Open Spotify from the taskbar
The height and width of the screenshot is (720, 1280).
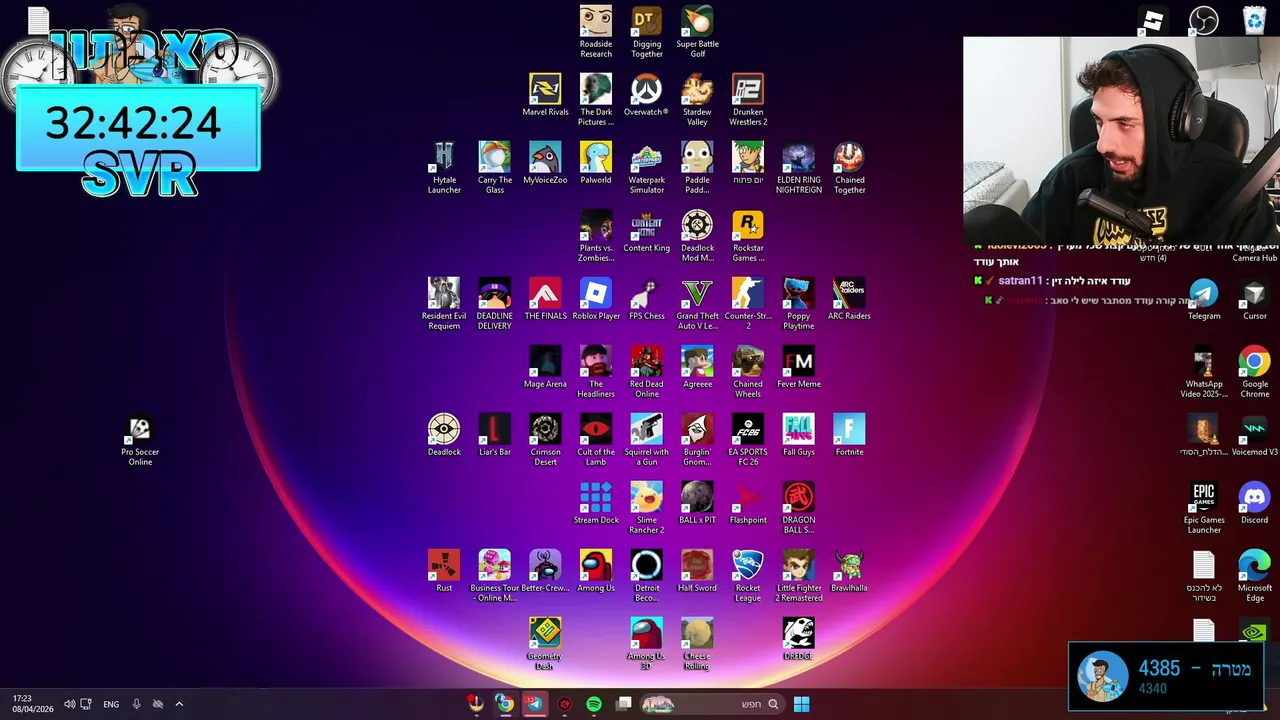[594, 704]
